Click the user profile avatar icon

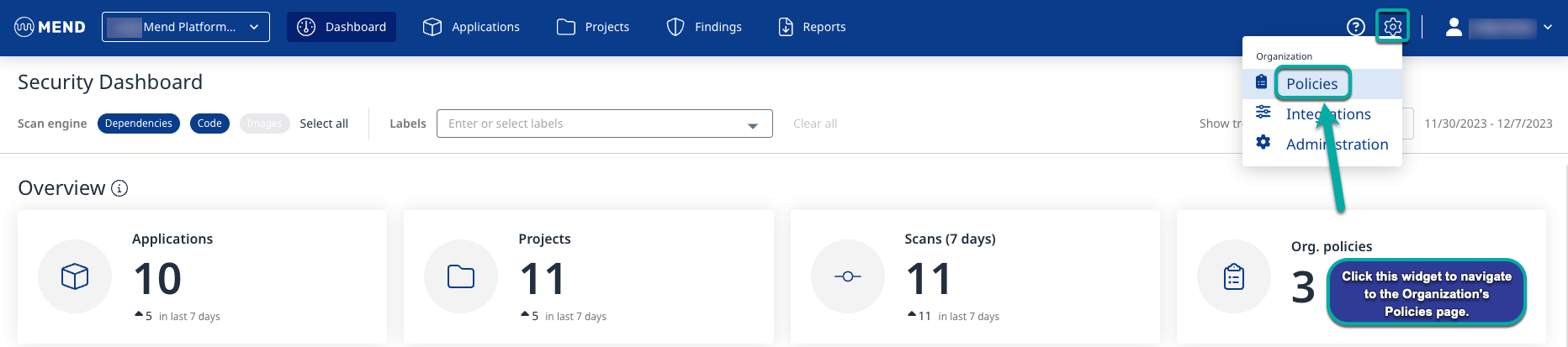(x=1454, y=27)
